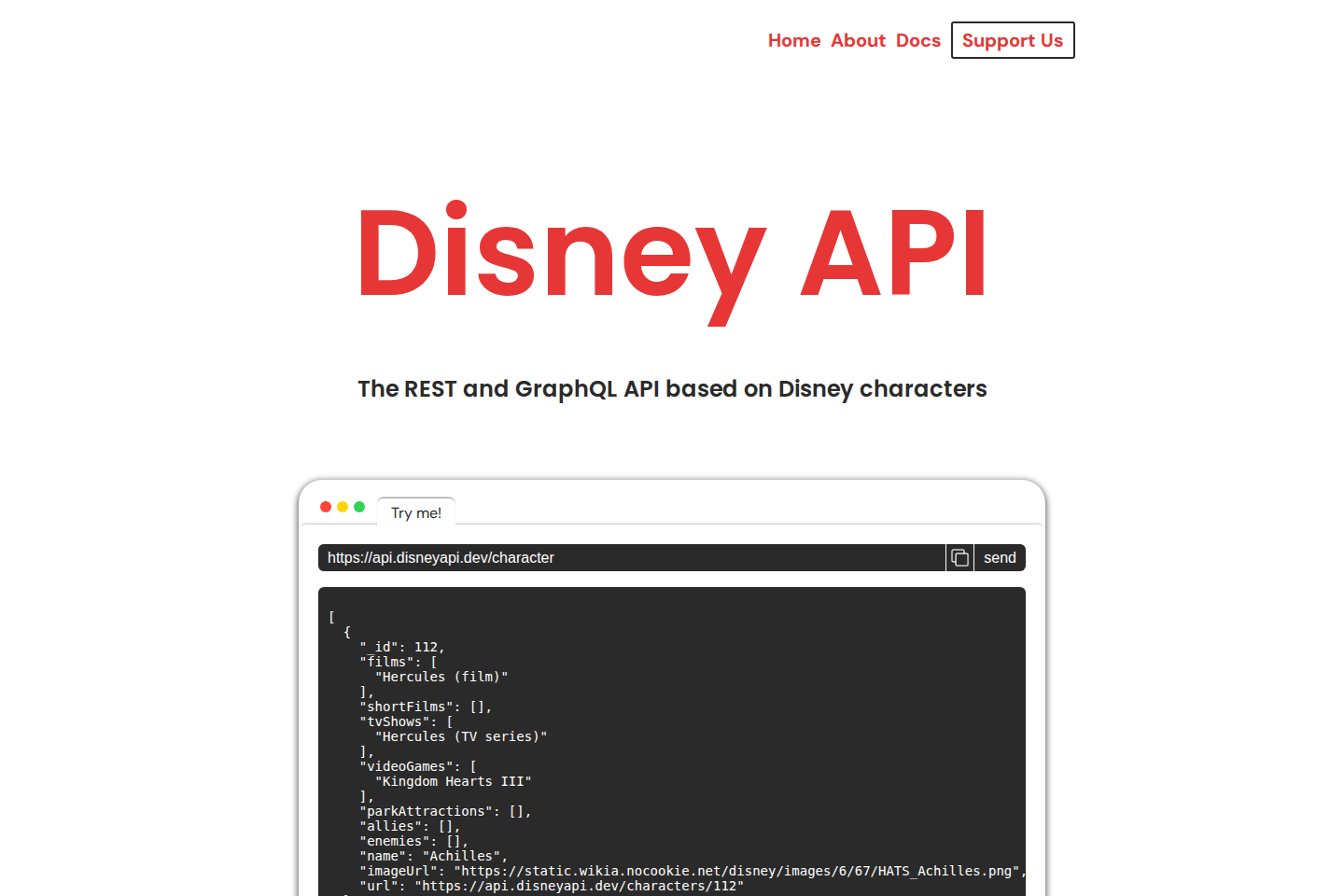Image resolution: width=1344 pixels, height=896 pixels.
Task: Open the Support Us page
Action: (x=1013, y=40)
